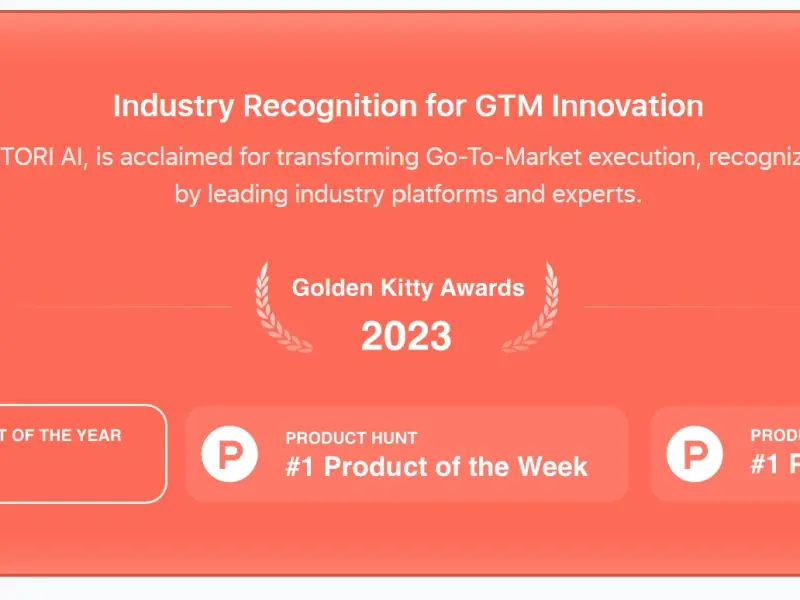
Task: Click the truncated "PROD" label in right card
Action: pyautogui.click(x=775, y=435)
